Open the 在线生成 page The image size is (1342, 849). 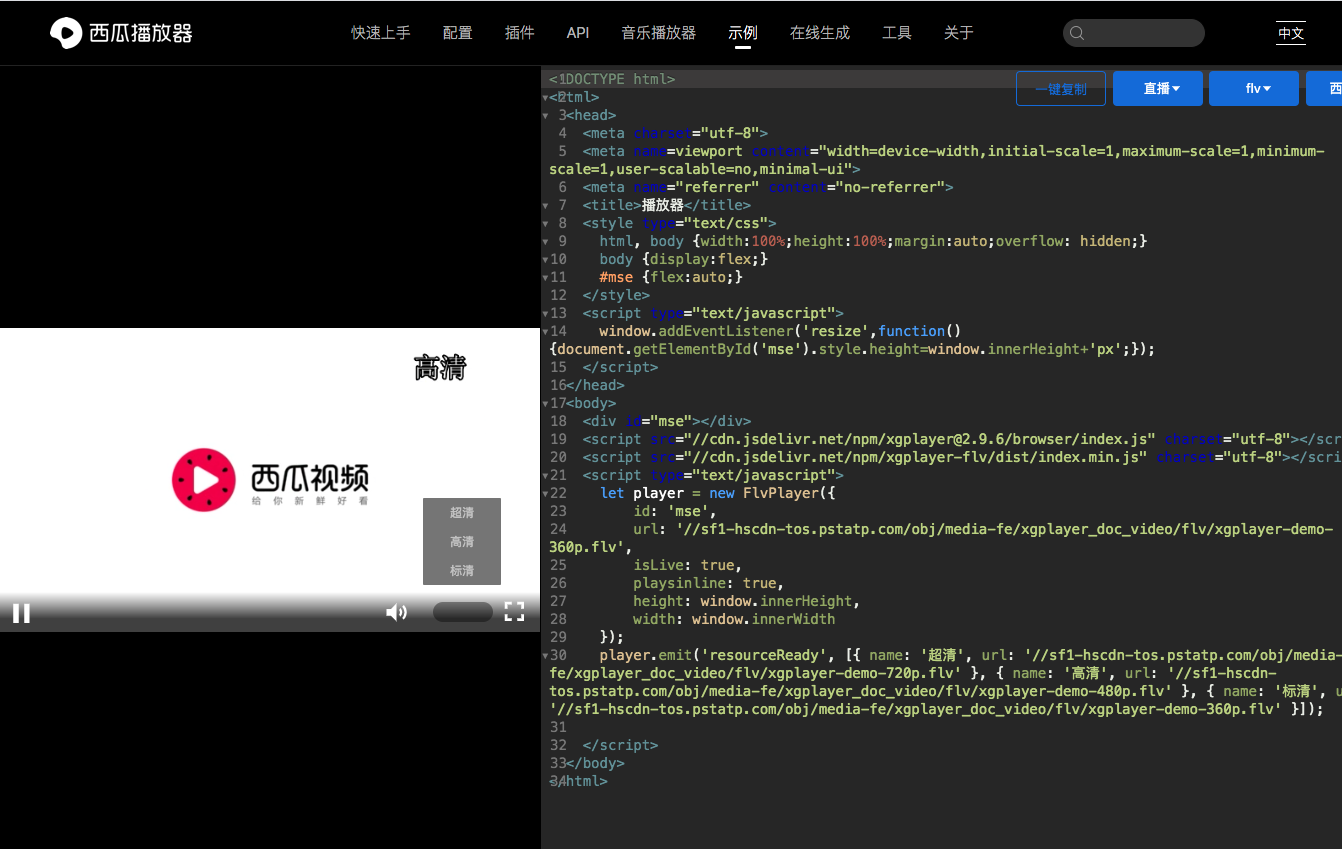point(820,32)
